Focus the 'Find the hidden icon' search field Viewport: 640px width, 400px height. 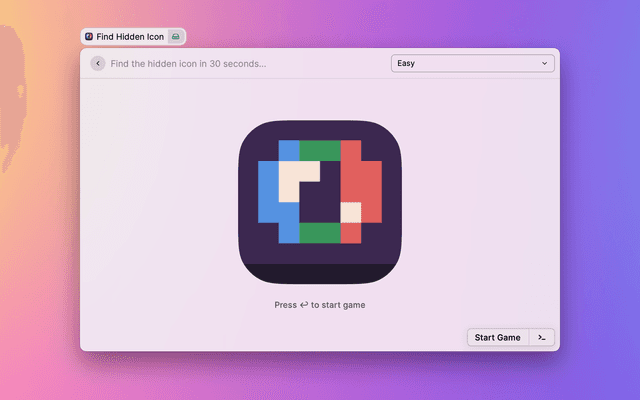click(240, 63)
